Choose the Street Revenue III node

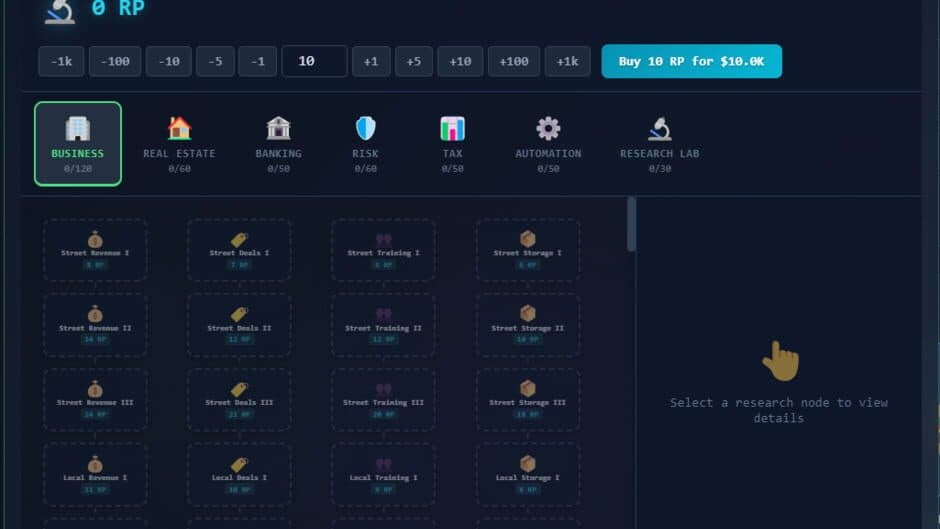point(95,400)
